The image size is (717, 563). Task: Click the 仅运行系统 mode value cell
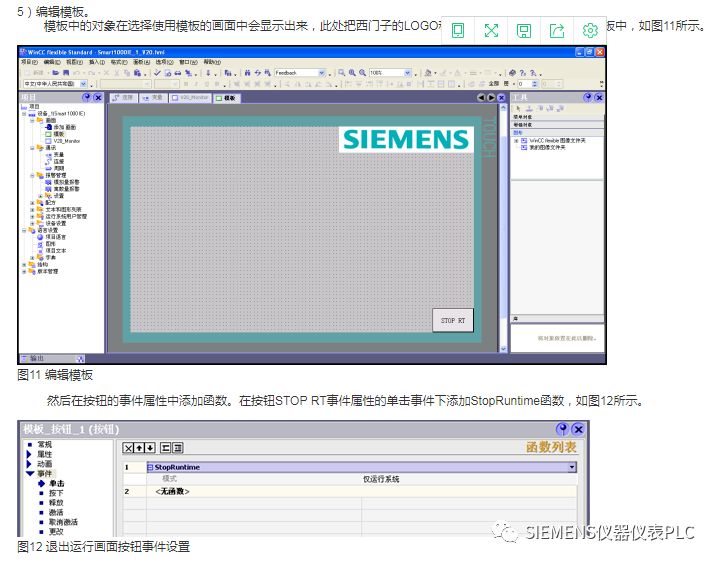(469, 479)
